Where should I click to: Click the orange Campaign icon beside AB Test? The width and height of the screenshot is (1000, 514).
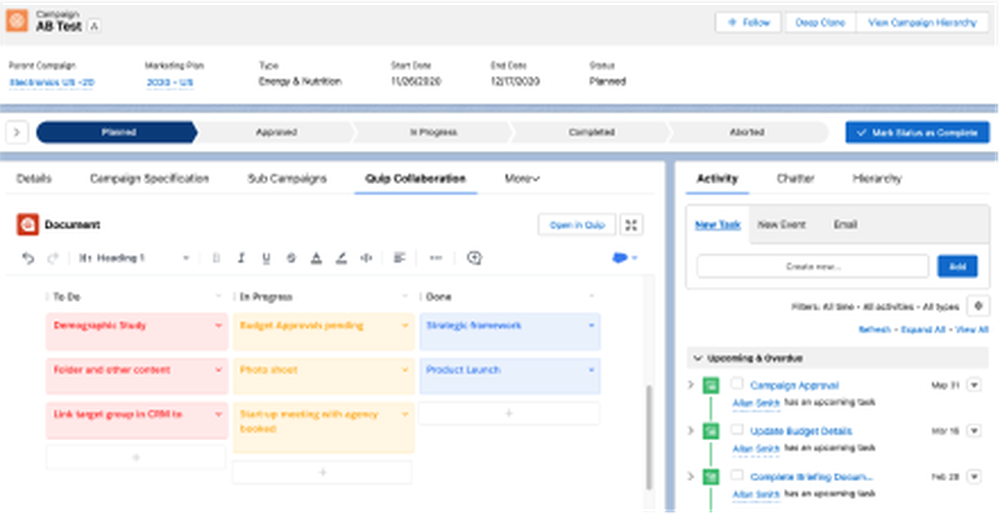17,21
